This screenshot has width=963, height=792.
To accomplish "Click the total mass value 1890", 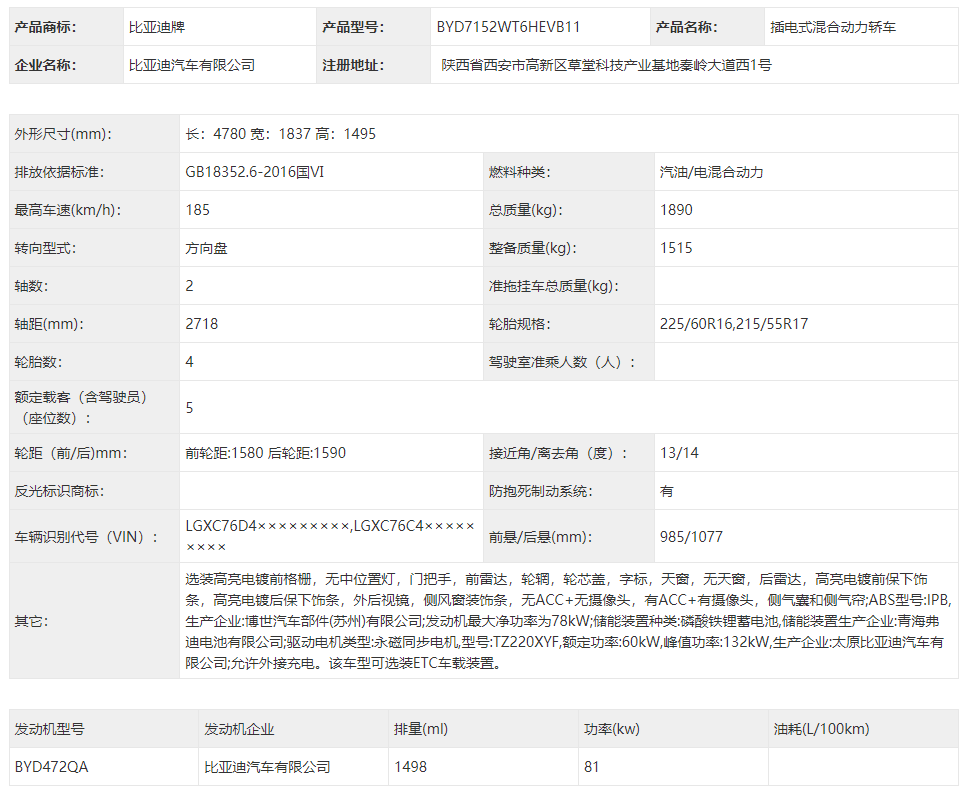I will coord(676,210).
